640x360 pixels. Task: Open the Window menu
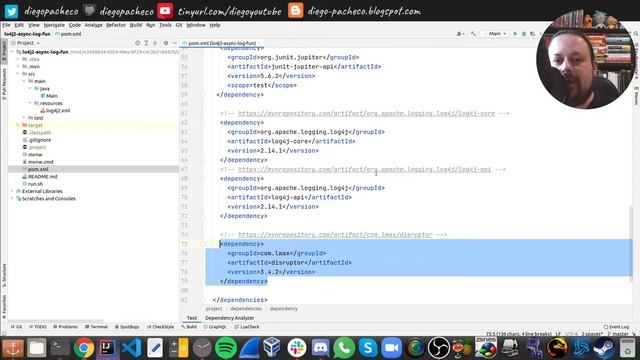(x=196, y=25)
